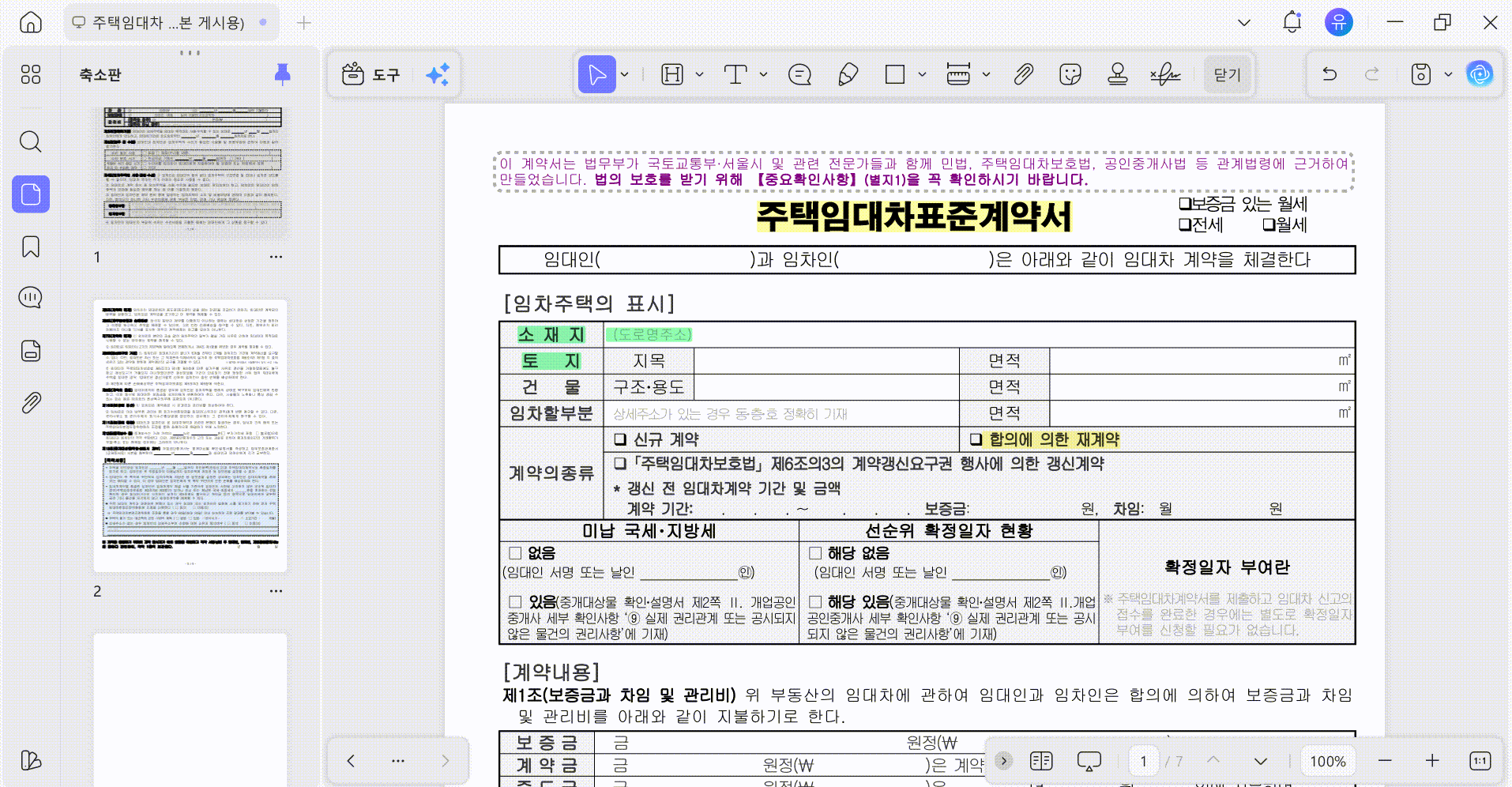Check 해당 없음 under 선순위 확정일자
The height and width of the screenshot is (787, 1512).
[x=815, y=553]
